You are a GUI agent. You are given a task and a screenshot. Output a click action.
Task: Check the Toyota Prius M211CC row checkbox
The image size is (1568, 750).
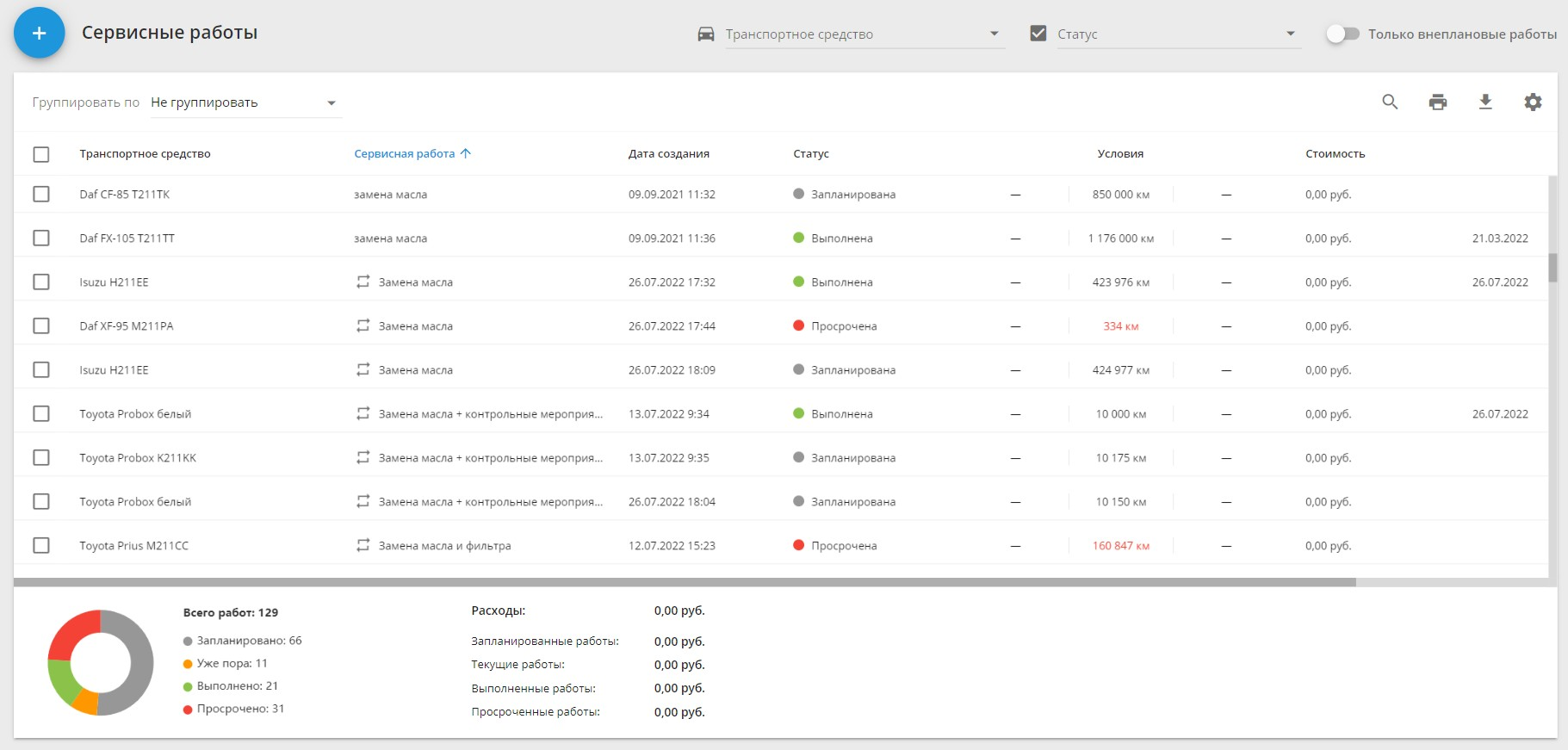coord(41,545)
